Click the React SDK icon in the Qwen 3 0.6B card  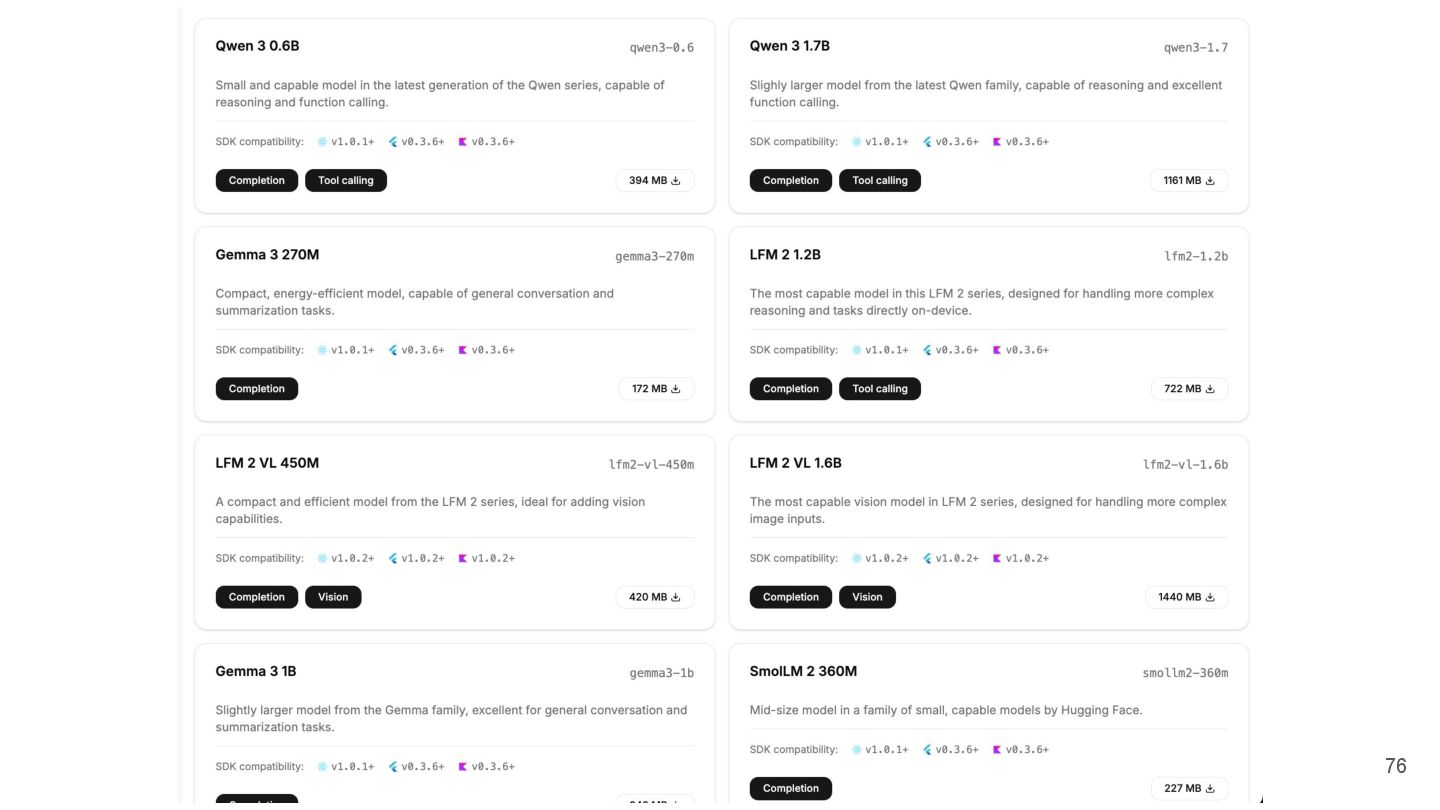pos(322,142)
